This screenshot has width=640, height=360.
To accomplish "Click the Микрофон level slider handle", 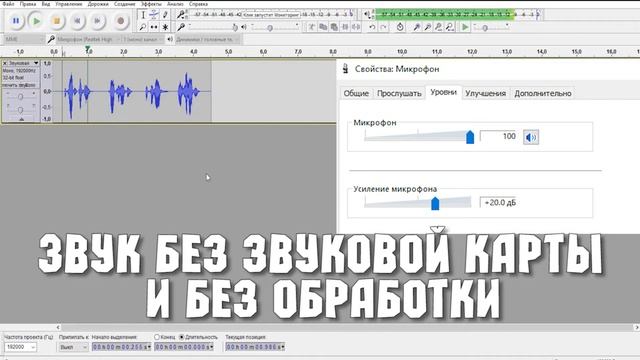I will click(470, 137).
